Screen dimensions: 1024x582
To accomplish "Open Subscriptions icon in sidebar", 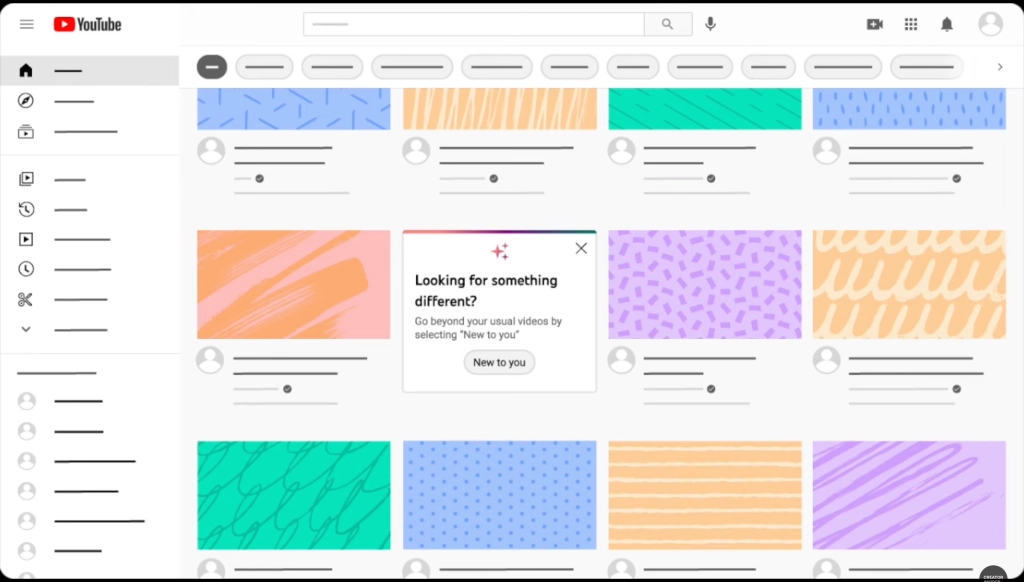I will 25,132.
